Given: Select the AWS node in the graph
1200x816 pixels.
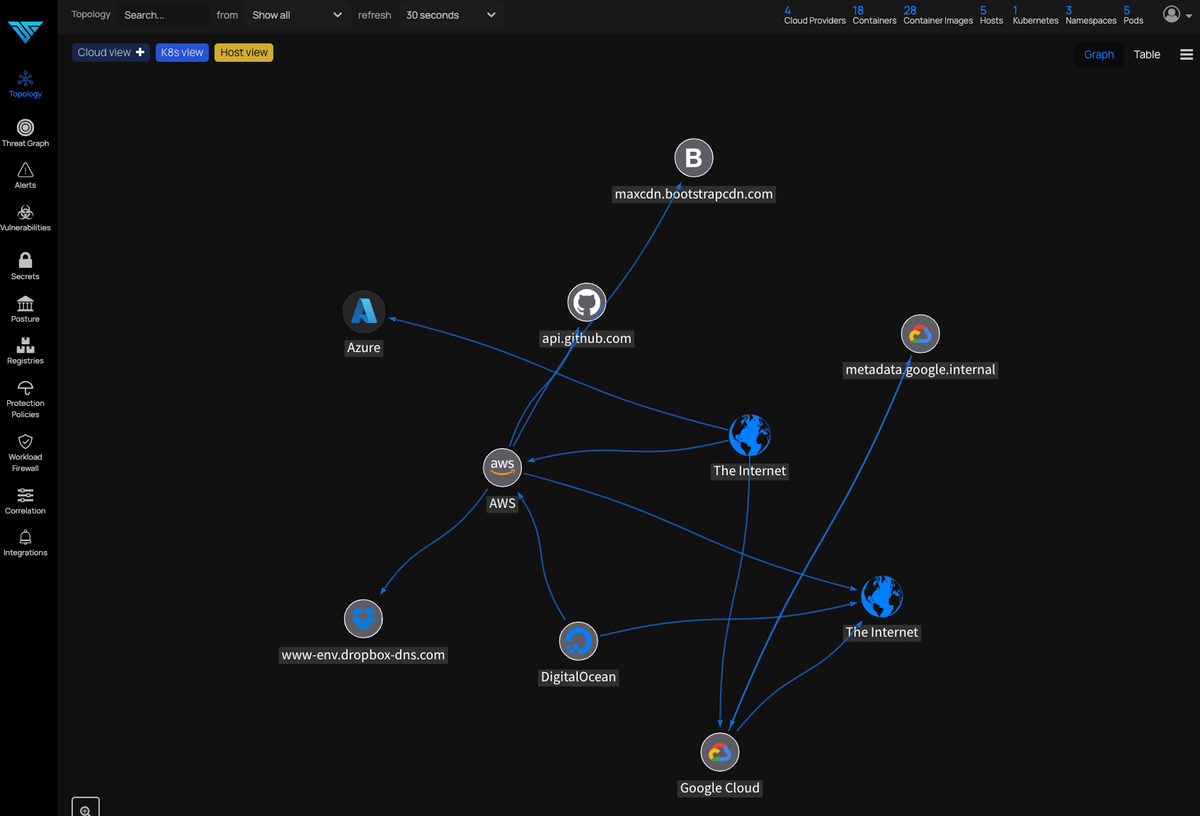Looking at the screenshot, I should 502,466.
